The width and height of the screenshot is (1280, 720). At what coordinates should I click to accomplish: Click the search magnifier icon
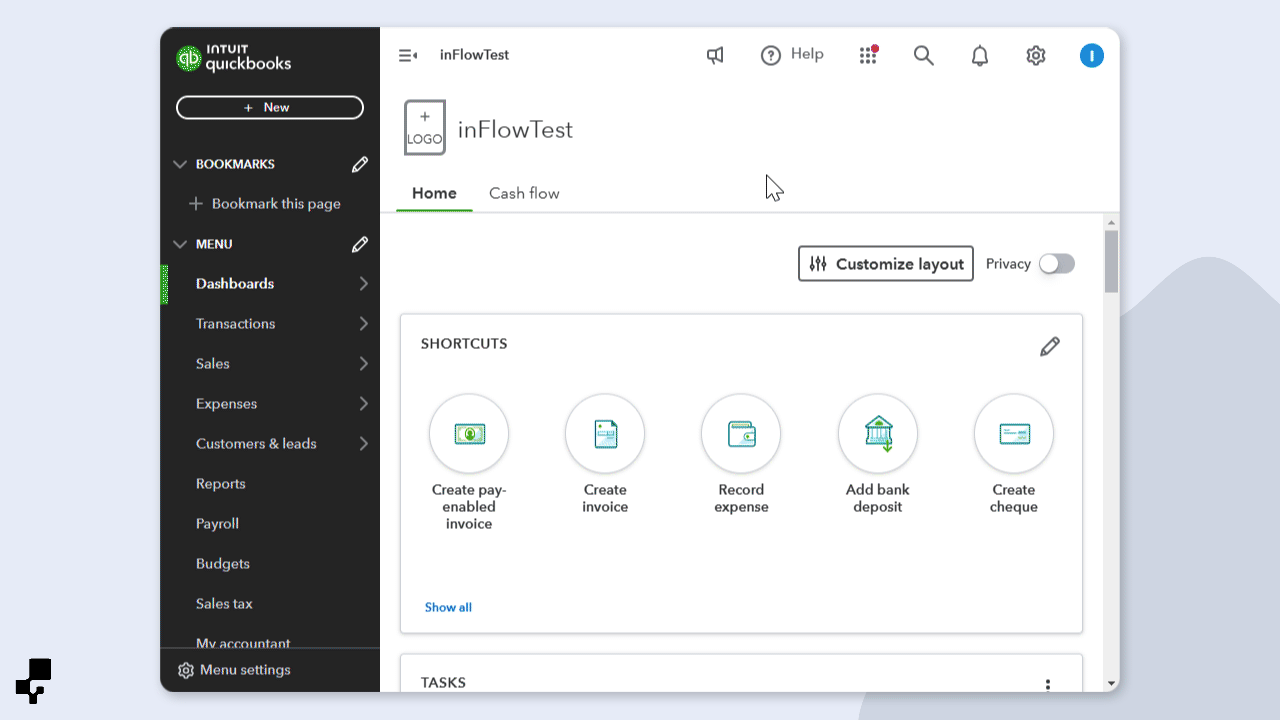924,56
